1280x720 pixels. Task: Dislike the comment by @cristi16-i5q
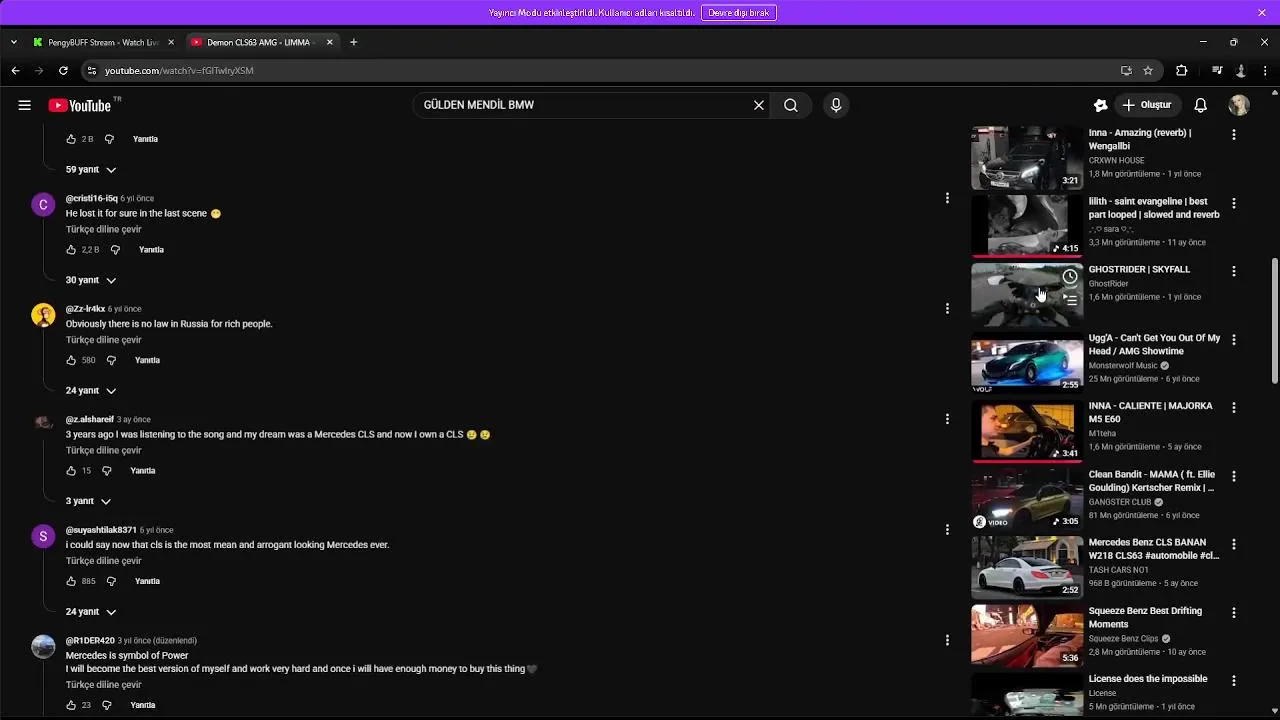[115, 250]
